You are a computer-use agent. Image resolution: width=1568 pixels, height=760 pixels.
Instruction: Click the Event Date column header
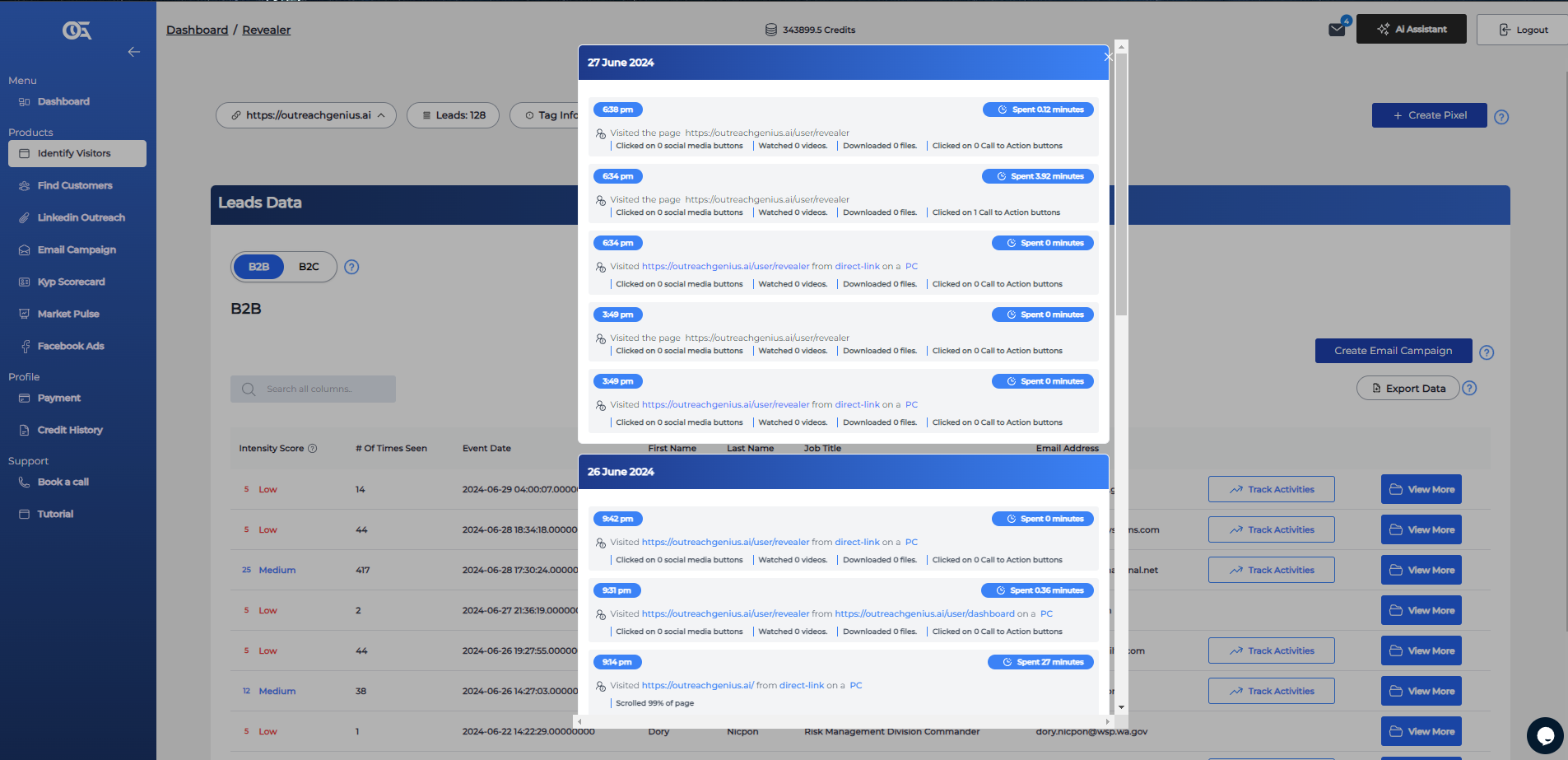click(486, 449)
